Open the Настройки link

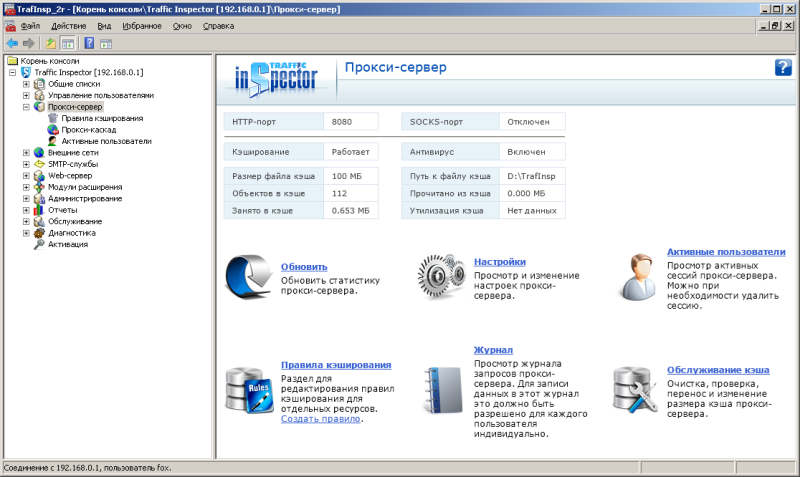pos(499,262)
